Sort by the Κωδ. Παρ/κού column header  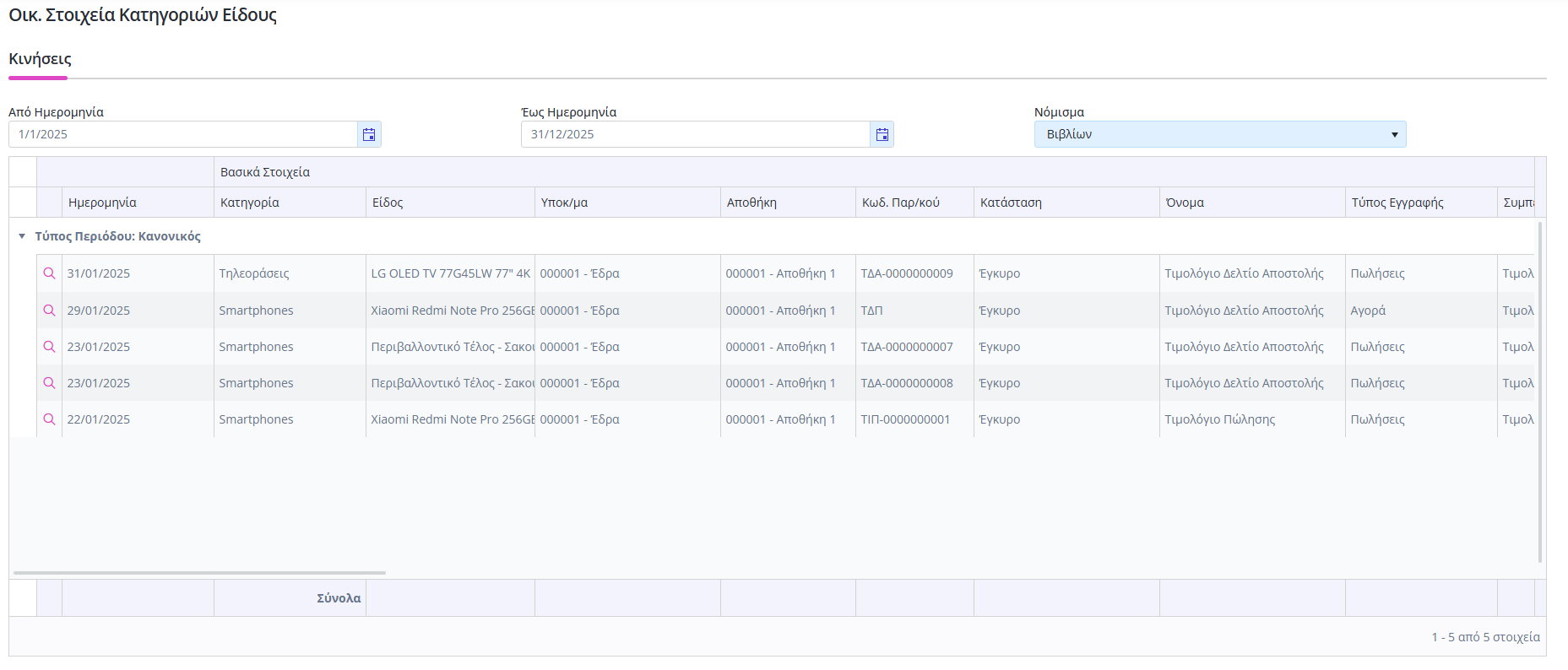click(x=914, y=203)
